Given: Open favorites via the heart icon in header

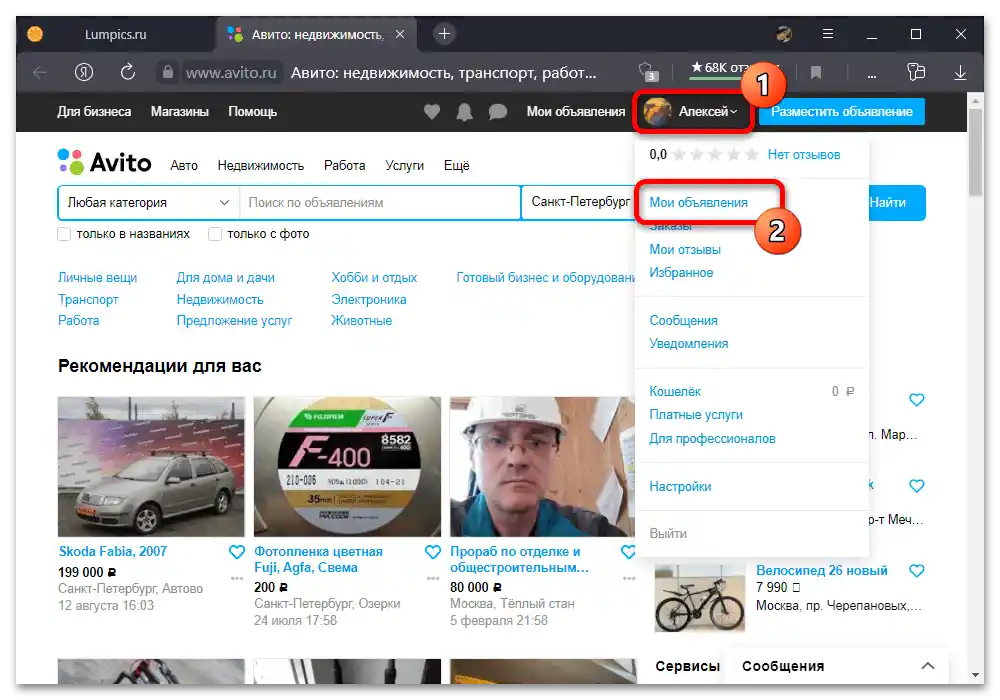Looking at the screenshot, I should point(432,112).
